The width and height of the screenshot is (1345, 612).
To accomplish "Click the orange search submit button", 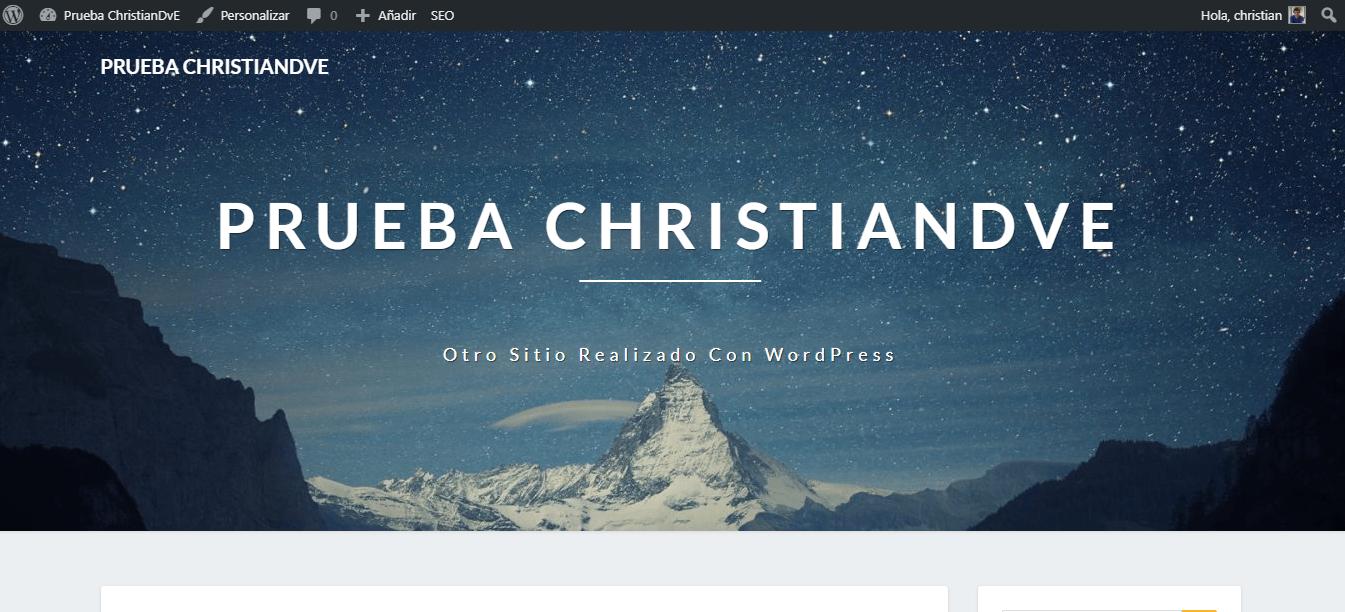I will coord(1199,610).
